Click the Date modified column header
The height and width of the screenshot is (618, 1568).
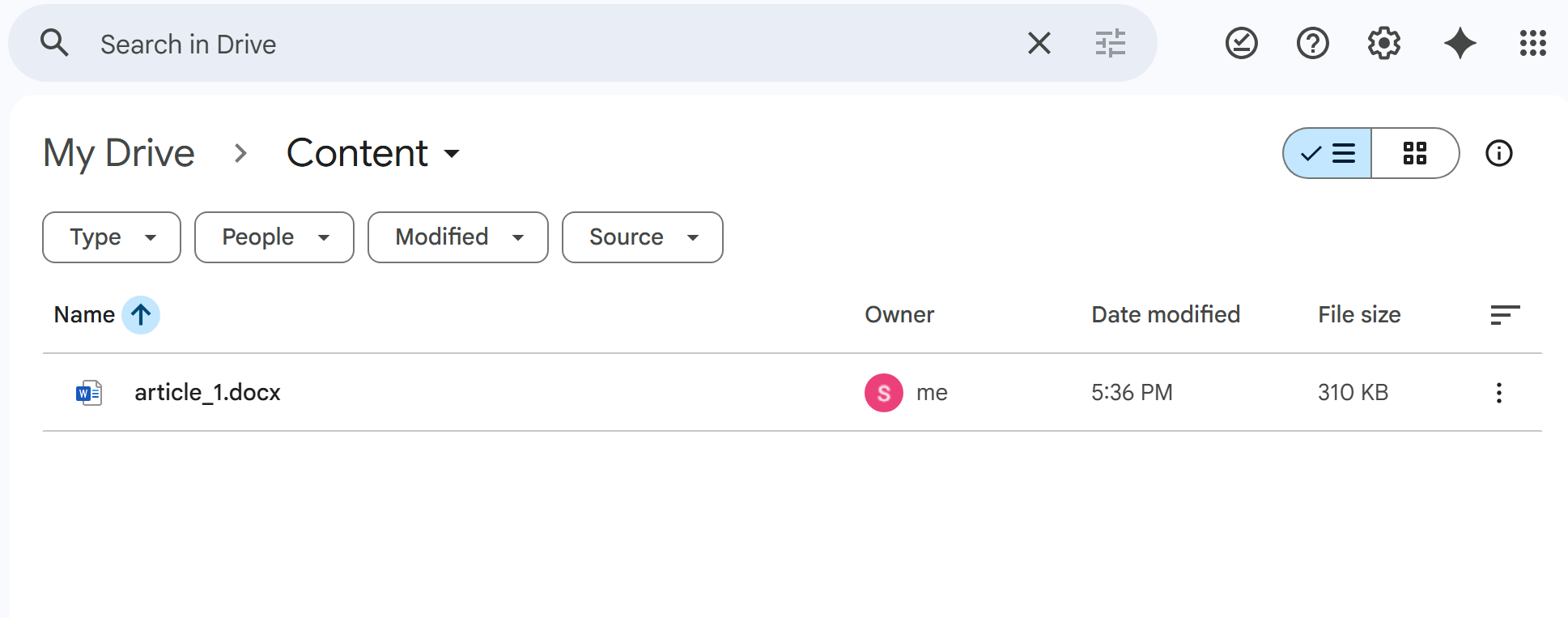click(1166, 314)
